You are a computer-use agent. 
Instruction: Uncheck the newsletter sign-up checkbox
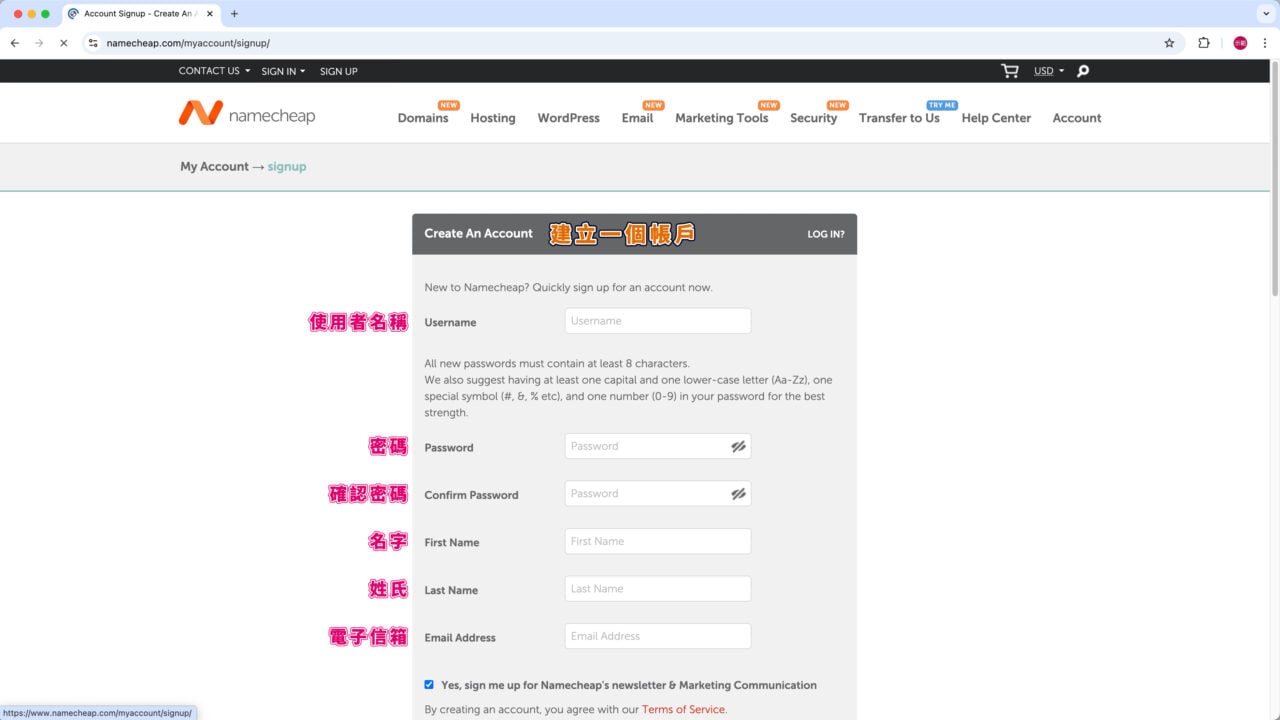click(429, 684)
